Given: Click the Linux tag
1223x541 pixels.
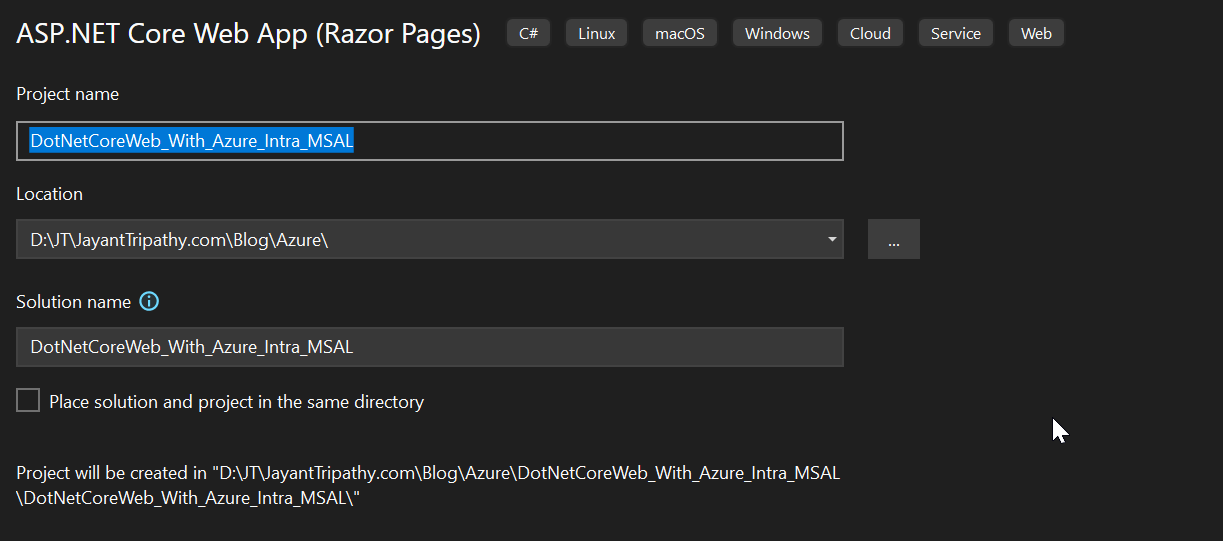Looking at the screenshot, I should (597, 33).
